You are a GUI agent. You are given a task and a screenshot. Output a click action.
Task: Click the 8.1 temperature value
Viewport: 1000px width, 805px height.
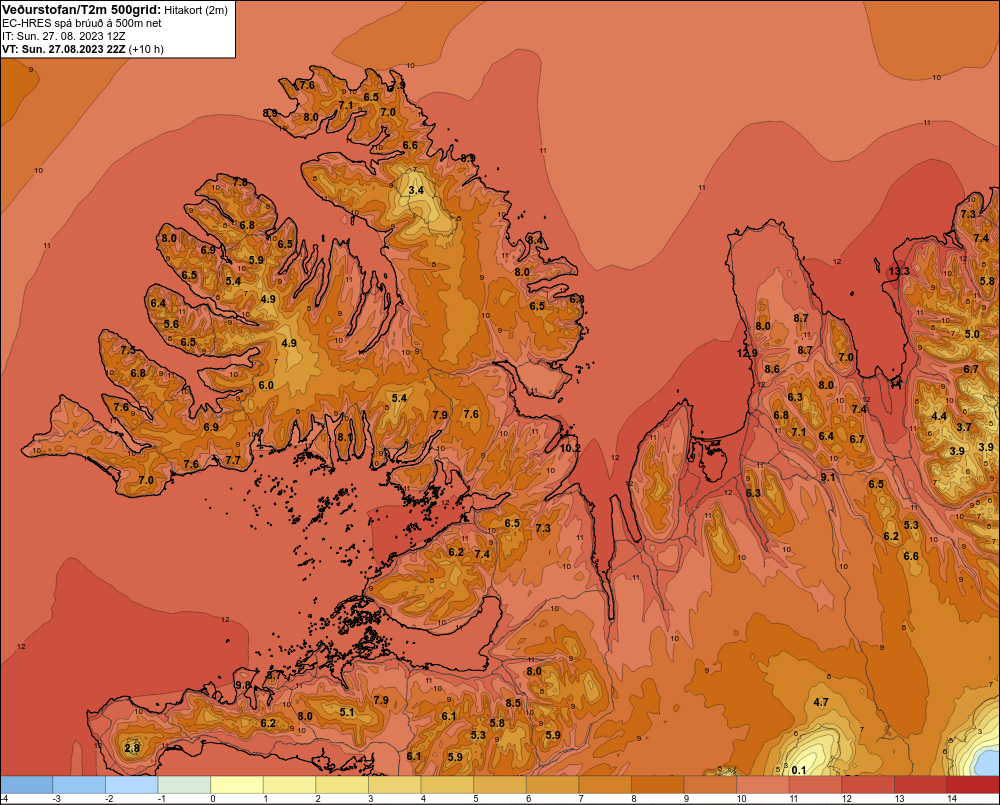tap(344, 437)
